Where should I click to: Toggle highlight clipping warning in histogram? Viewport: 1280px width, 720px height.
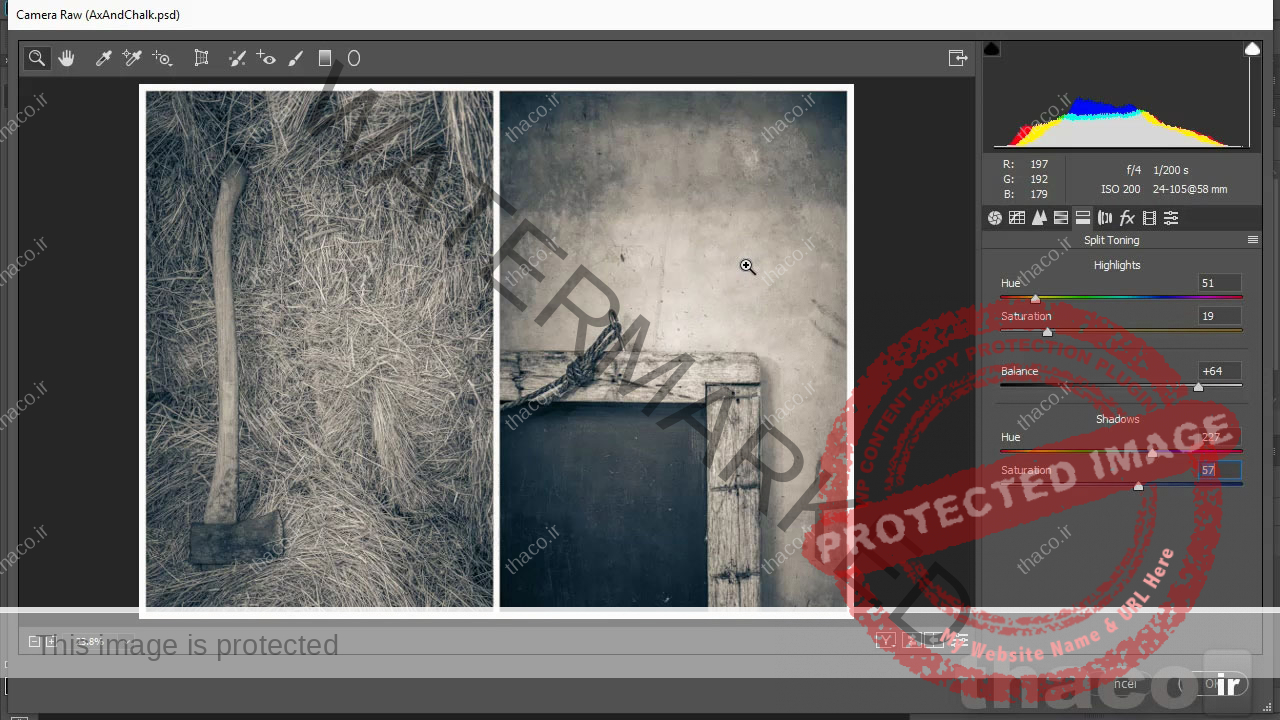tap(1252, 49)
